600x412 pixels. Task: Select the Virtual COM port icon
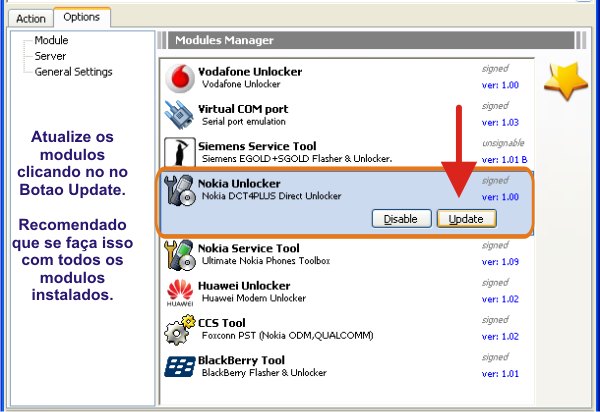tap(180, 114)
